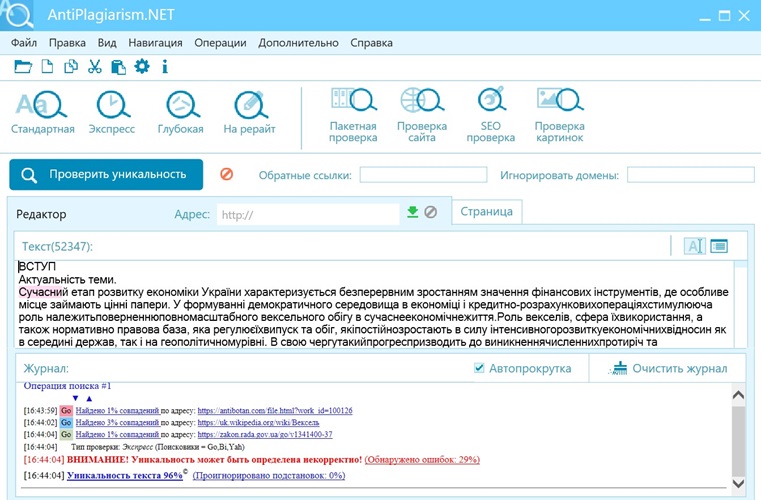Open the Операции menu

(220, 43)
